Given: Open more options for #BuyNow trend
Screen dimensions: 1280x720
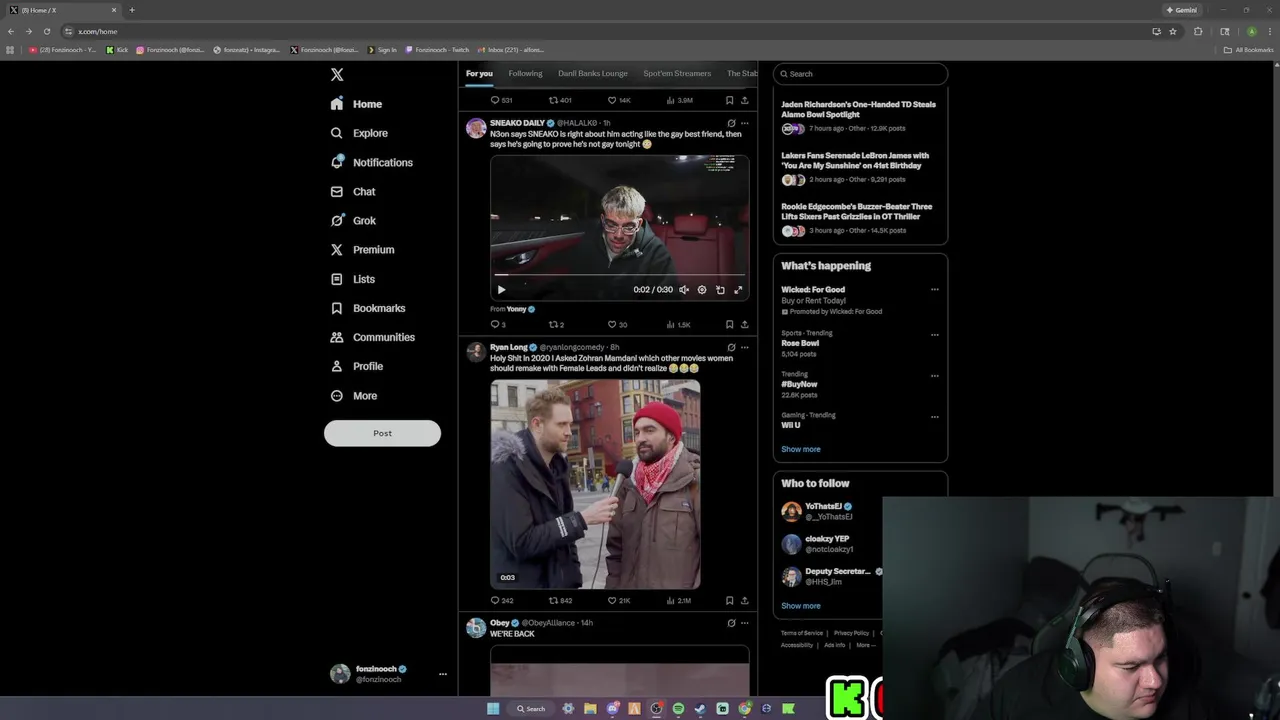Looking at the screenshot, I should tap(935, 376).
